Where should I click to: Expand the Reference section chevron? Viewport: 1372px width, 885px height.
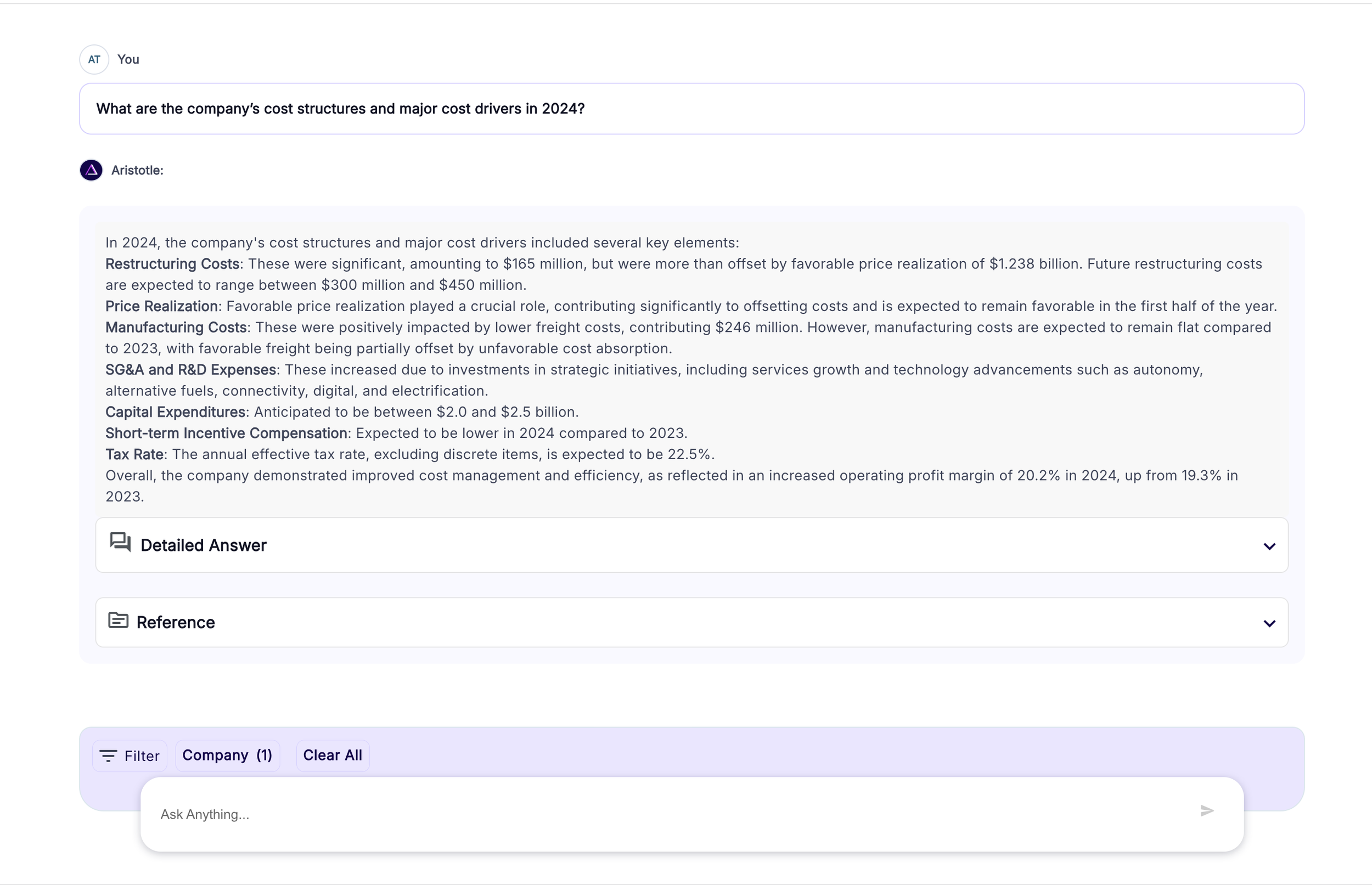click(1270, 623)
